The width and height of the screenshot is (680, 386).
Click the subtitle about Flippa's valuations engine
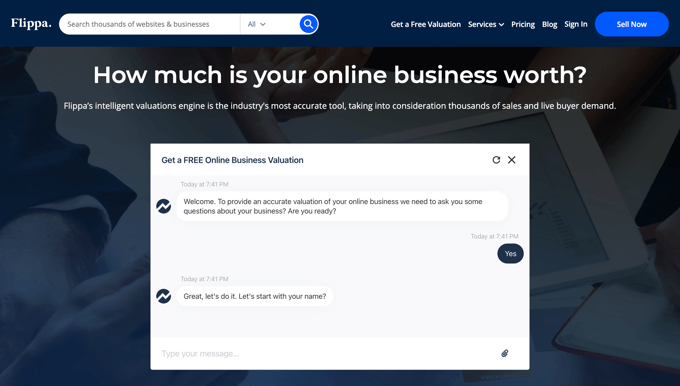[x=340, y=106]
